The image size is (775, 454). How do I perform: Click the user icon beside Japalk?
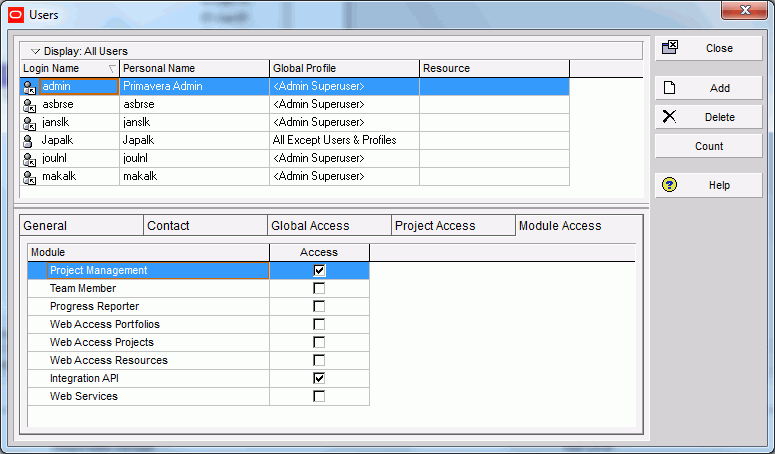(x=28, y=141)
